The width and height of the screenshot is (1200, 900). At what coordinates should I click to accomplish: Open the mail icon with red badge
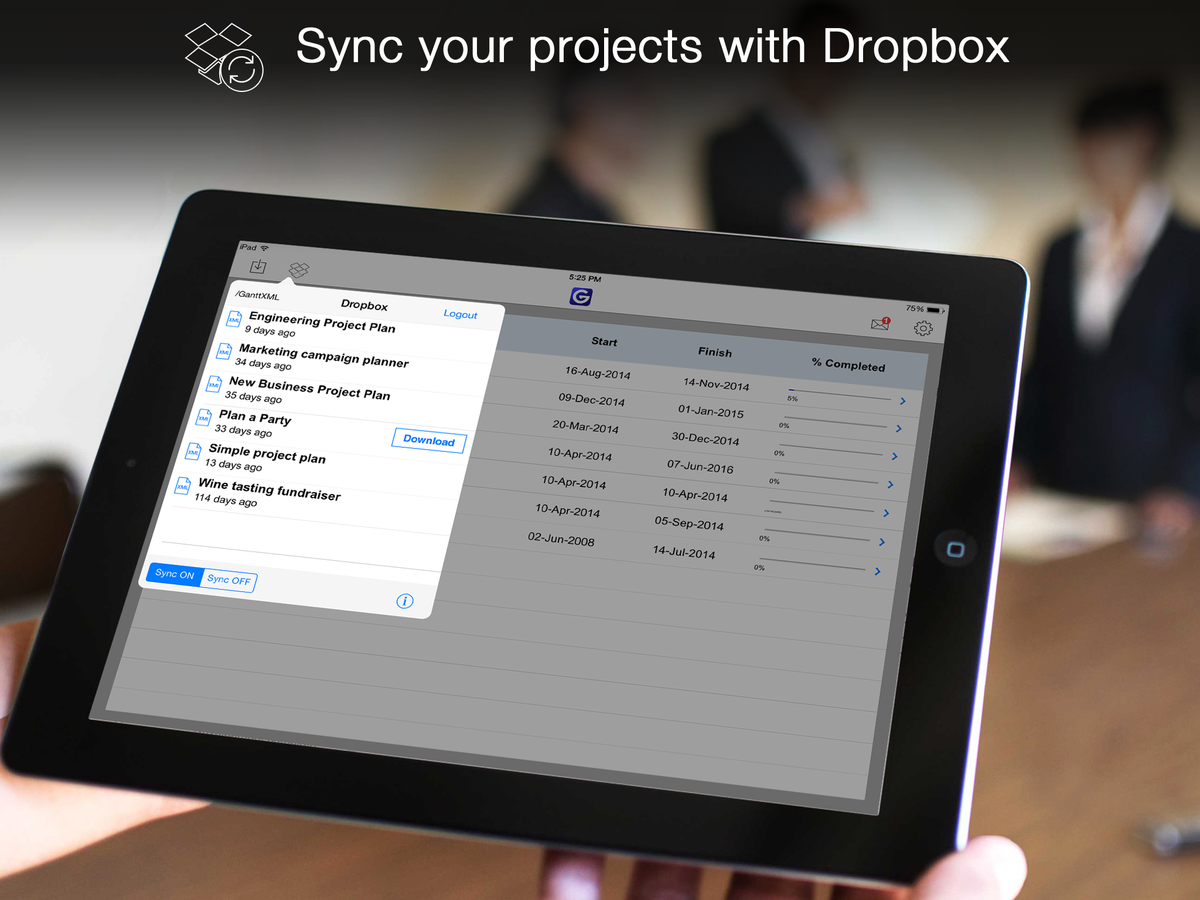tap(880, 324)
